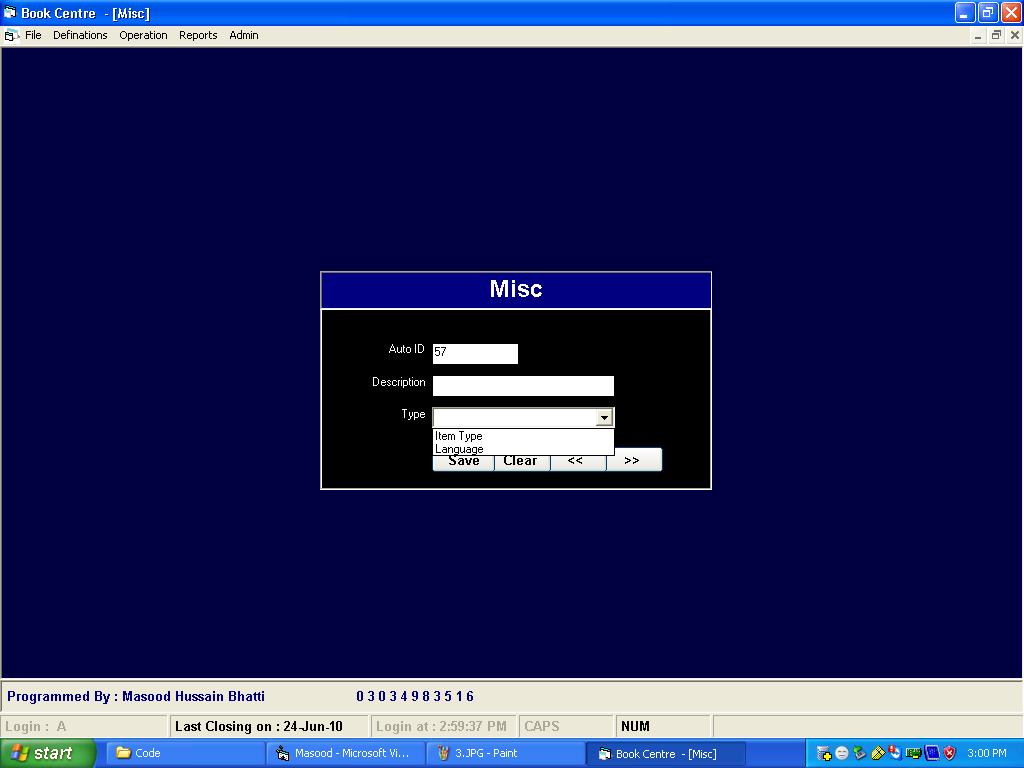Close the Misc child window in menu bar
The width and height of the screenshot is (1024, 768).
point(1014,35)
